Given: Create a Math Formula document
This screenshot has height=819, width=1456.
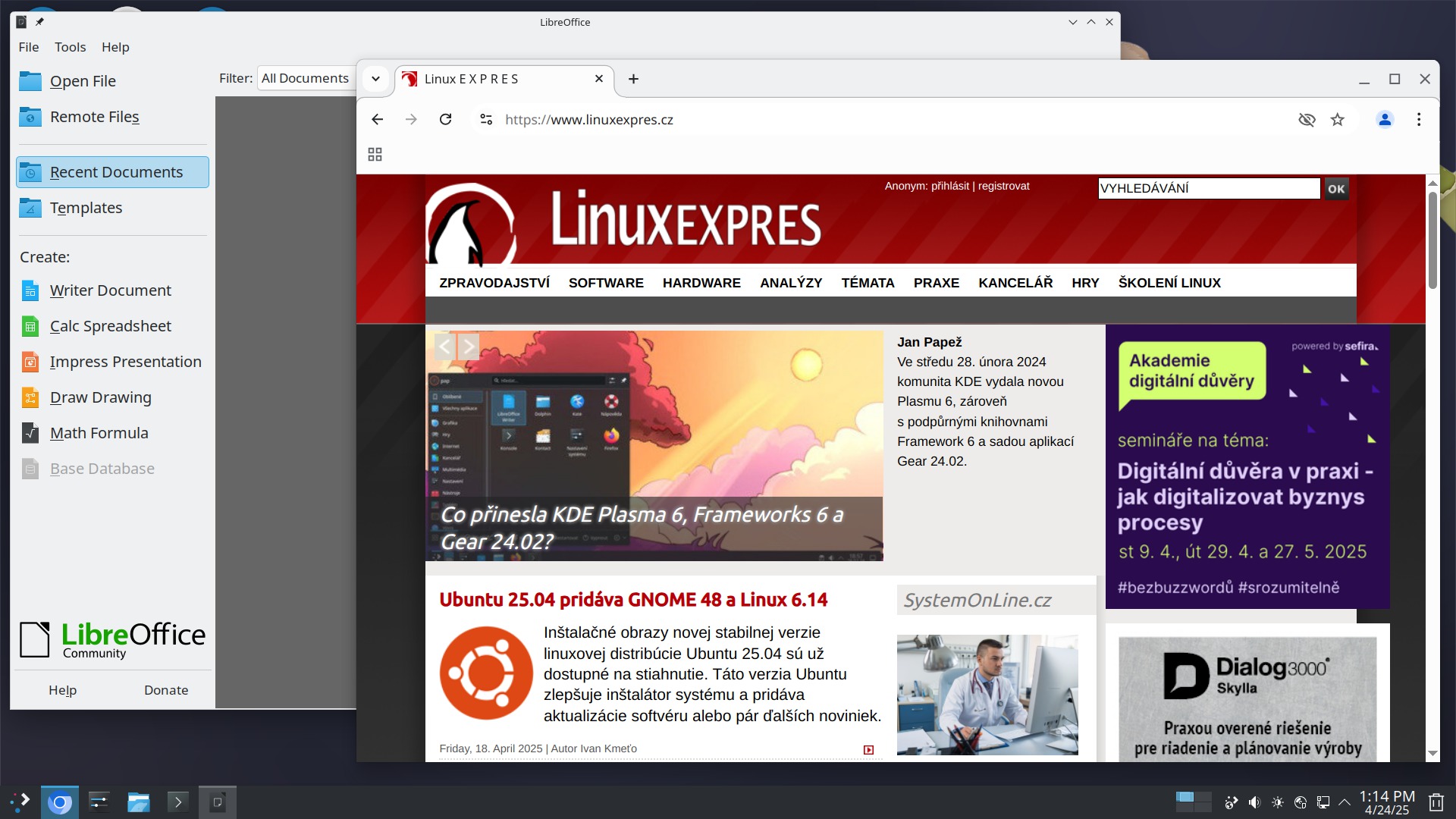Looking at the screenshot, I should pos(99,433).
